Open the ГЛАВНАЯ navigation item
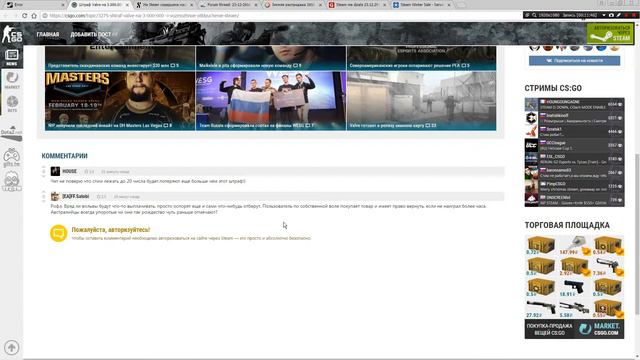Image resolution: width=640 pixels, height=360 pixels. pyautogui.click(x=48, y=34)
